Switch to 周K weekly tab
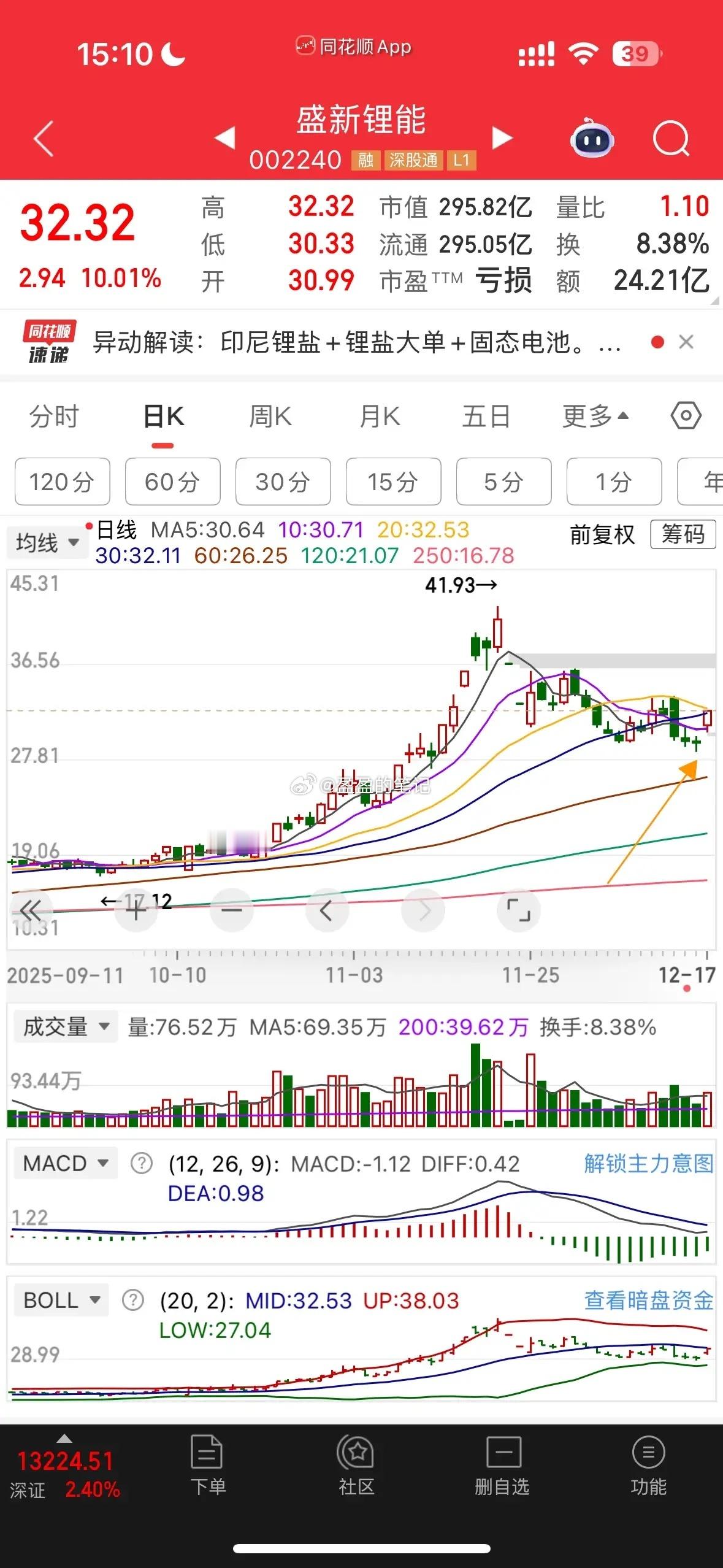The image size is (723, 1568). tap(270, 417)
